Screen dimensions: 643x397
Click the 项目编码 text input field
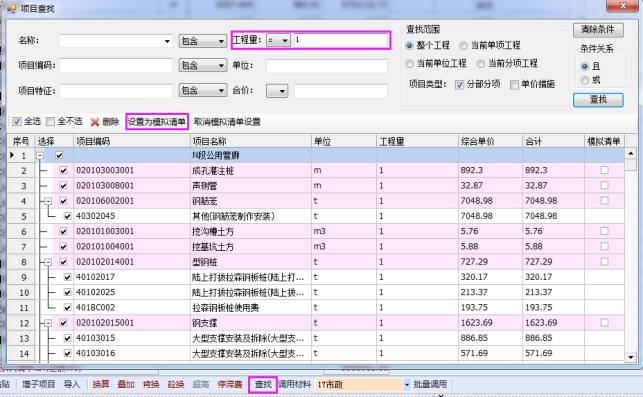pos(116,66)
